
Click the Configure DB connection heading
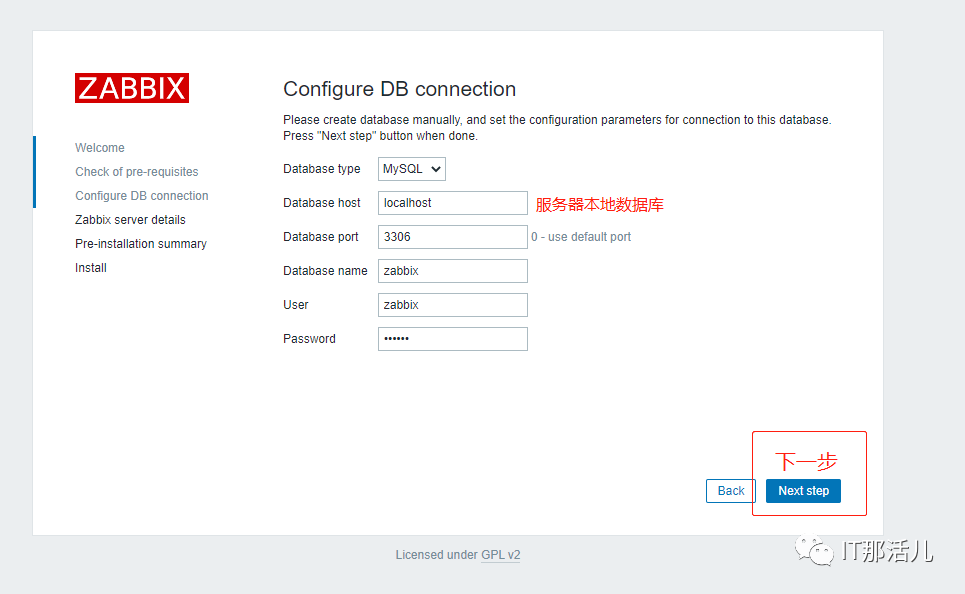399,89
